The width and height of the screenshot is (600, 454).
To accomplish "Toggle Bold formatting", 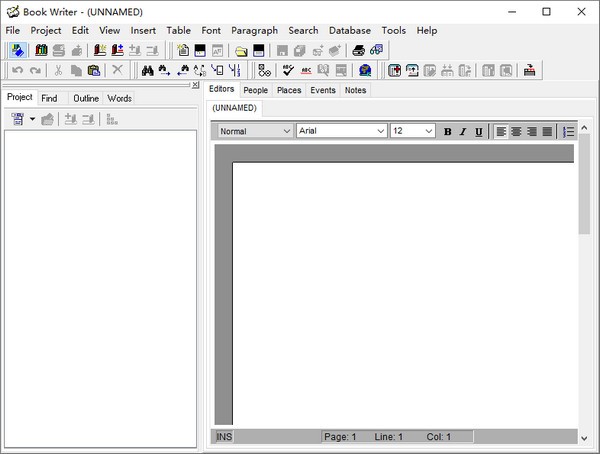I will point(447,131).
